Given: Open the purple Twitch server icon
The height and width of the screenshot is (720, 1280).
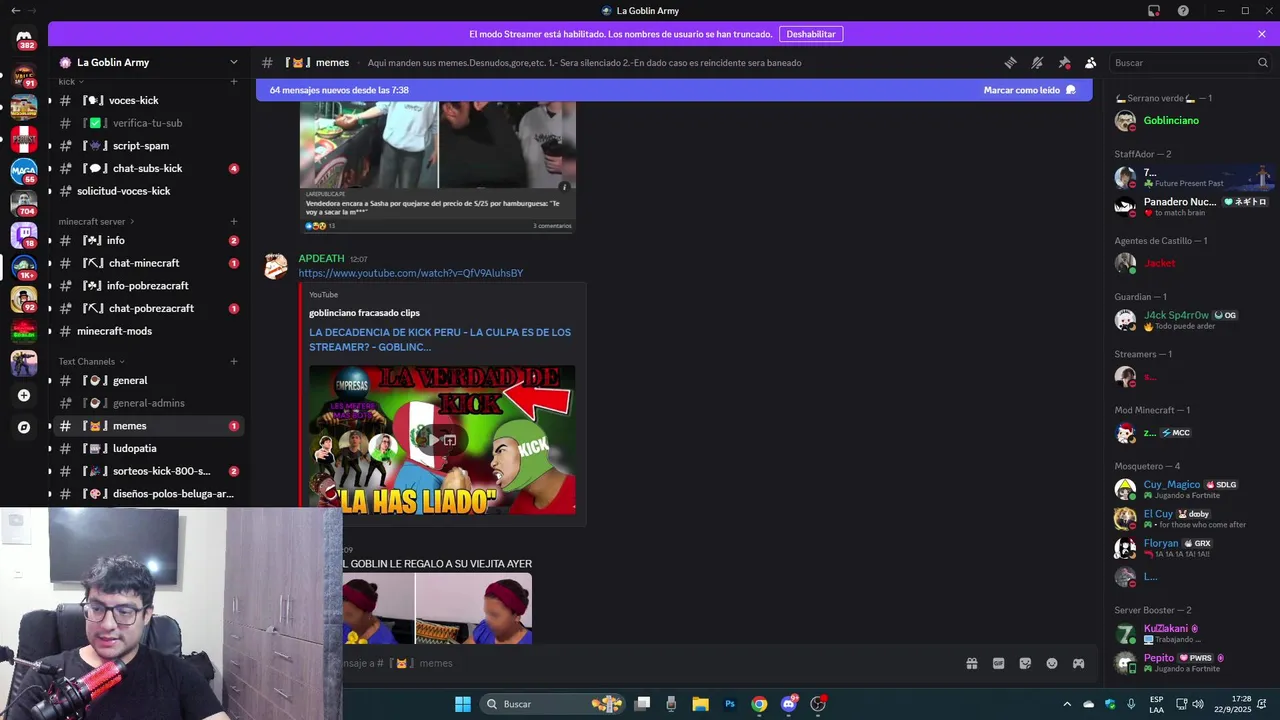Looking at the screenshot, I should (x=24, y=235).
